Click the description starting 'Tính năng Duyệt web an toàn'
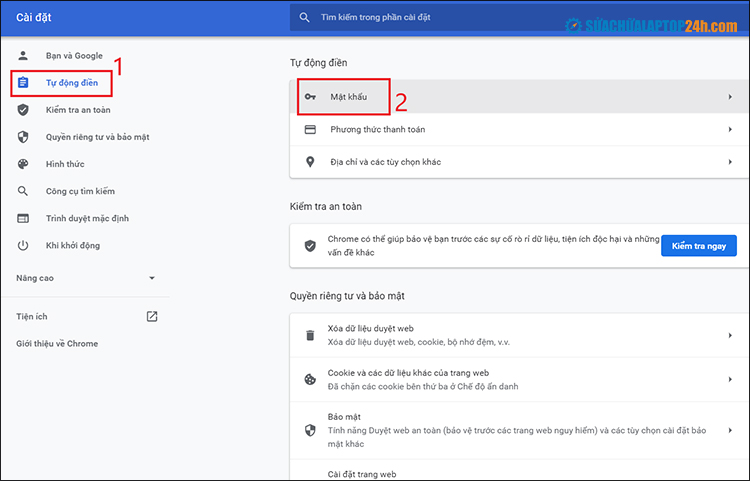The width and height of the screenshot is (750, 481). [x=517, y=437]
